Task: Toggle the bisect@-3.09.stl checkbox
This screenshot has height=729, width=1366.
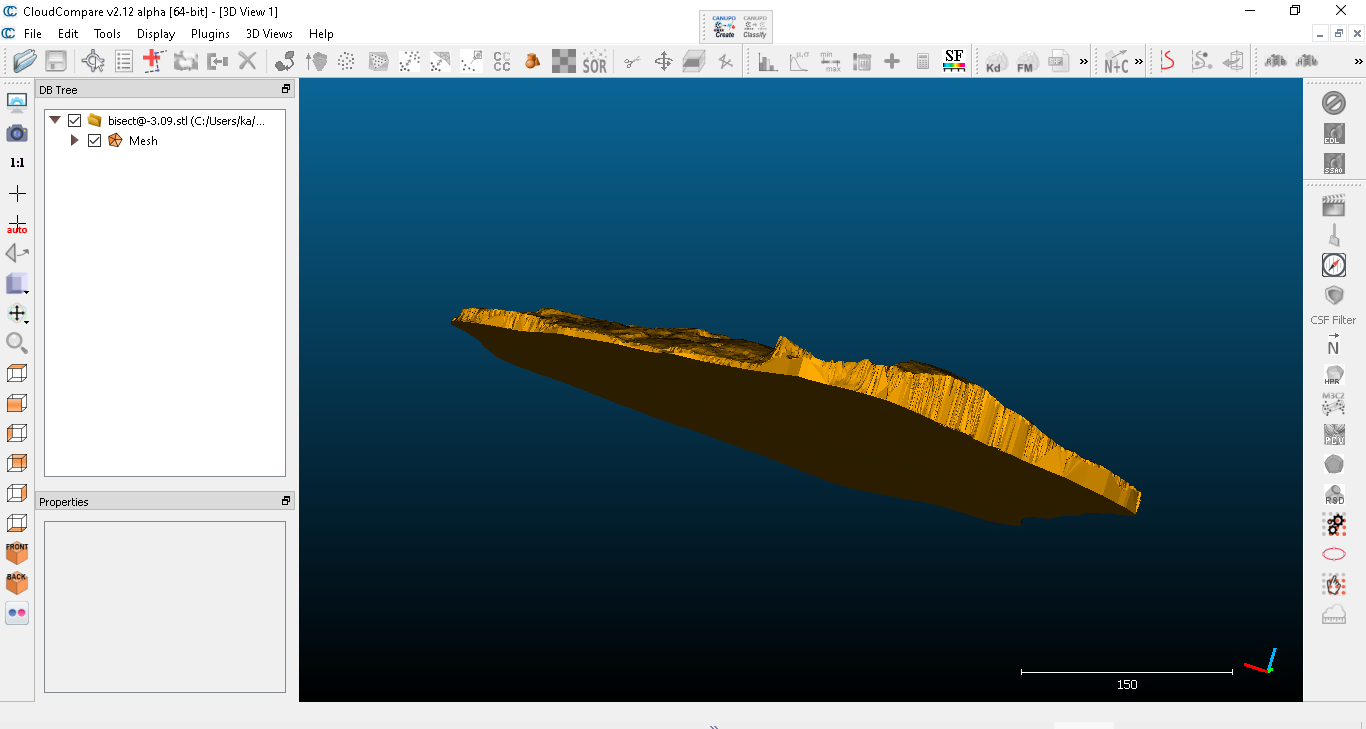Action: (74, 120)
